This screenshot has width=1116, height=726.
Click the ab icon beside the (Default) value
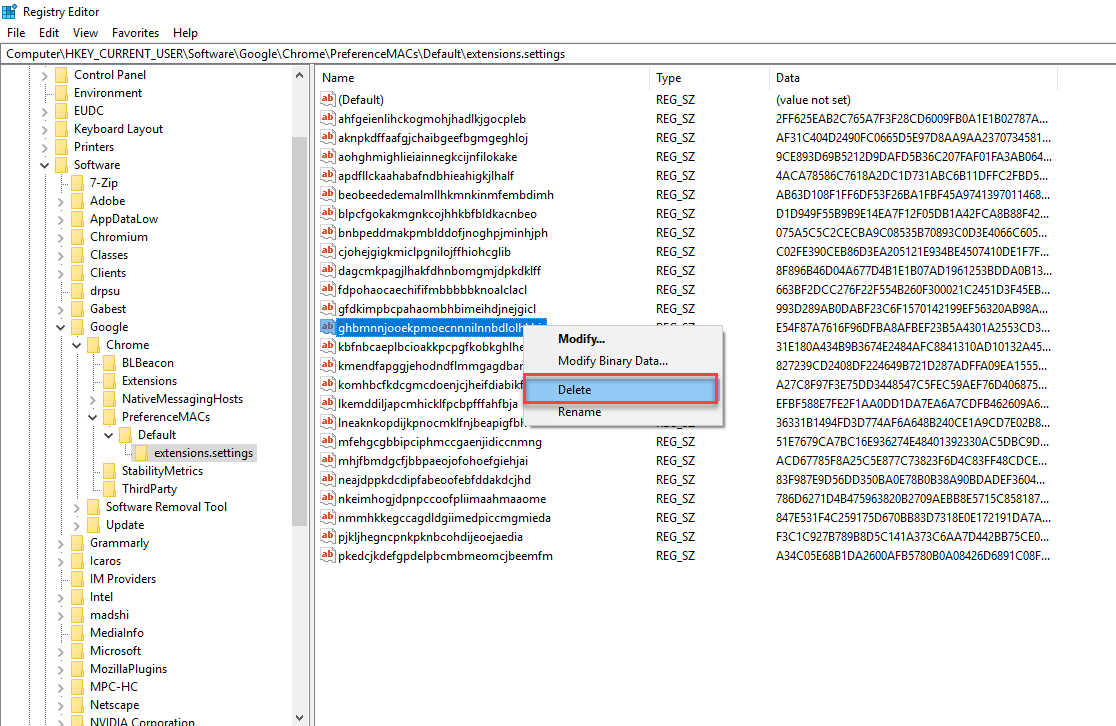327,99
